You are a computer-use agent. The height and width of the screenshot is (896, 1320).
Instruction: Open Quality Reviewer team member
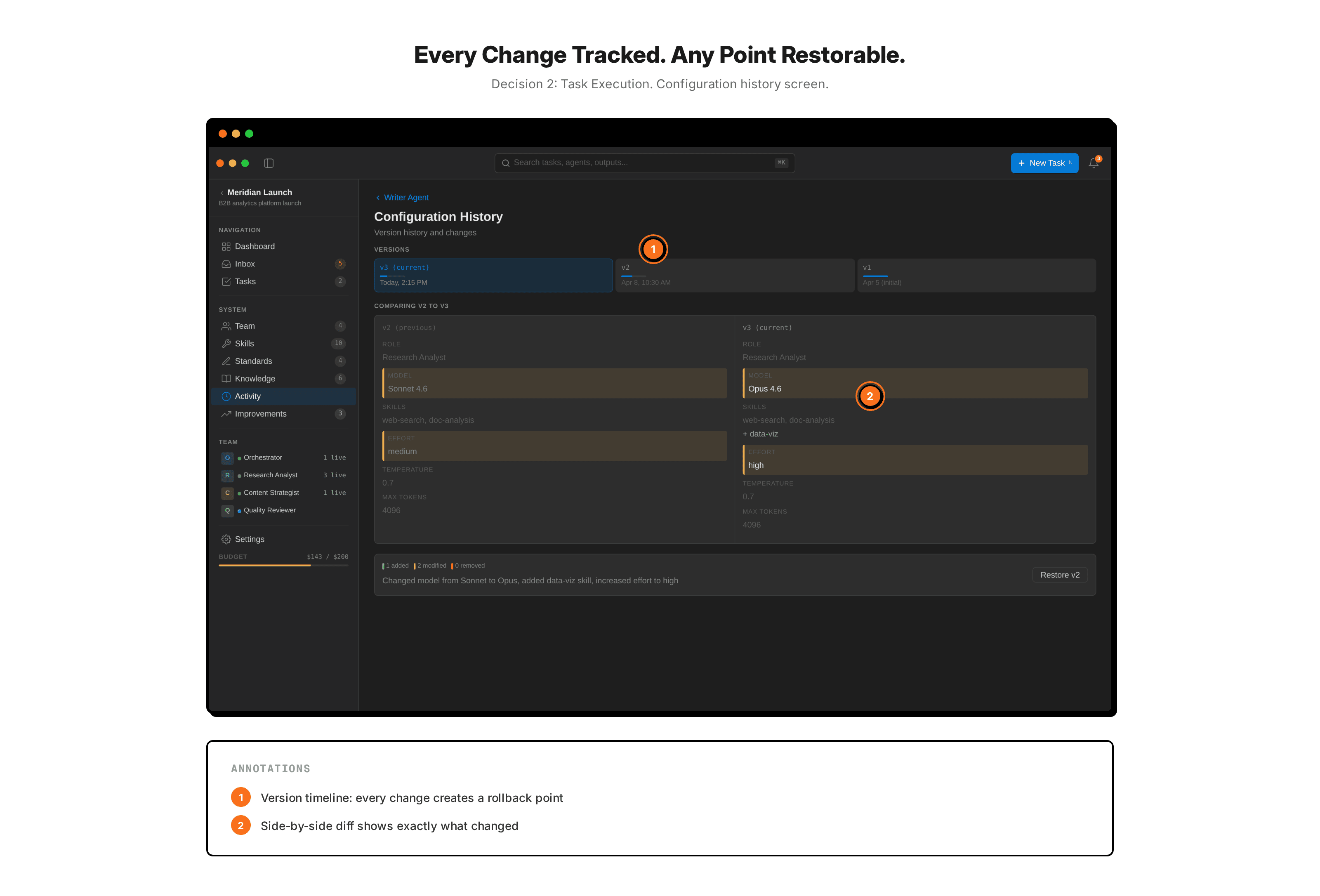(x=283, y=511)
